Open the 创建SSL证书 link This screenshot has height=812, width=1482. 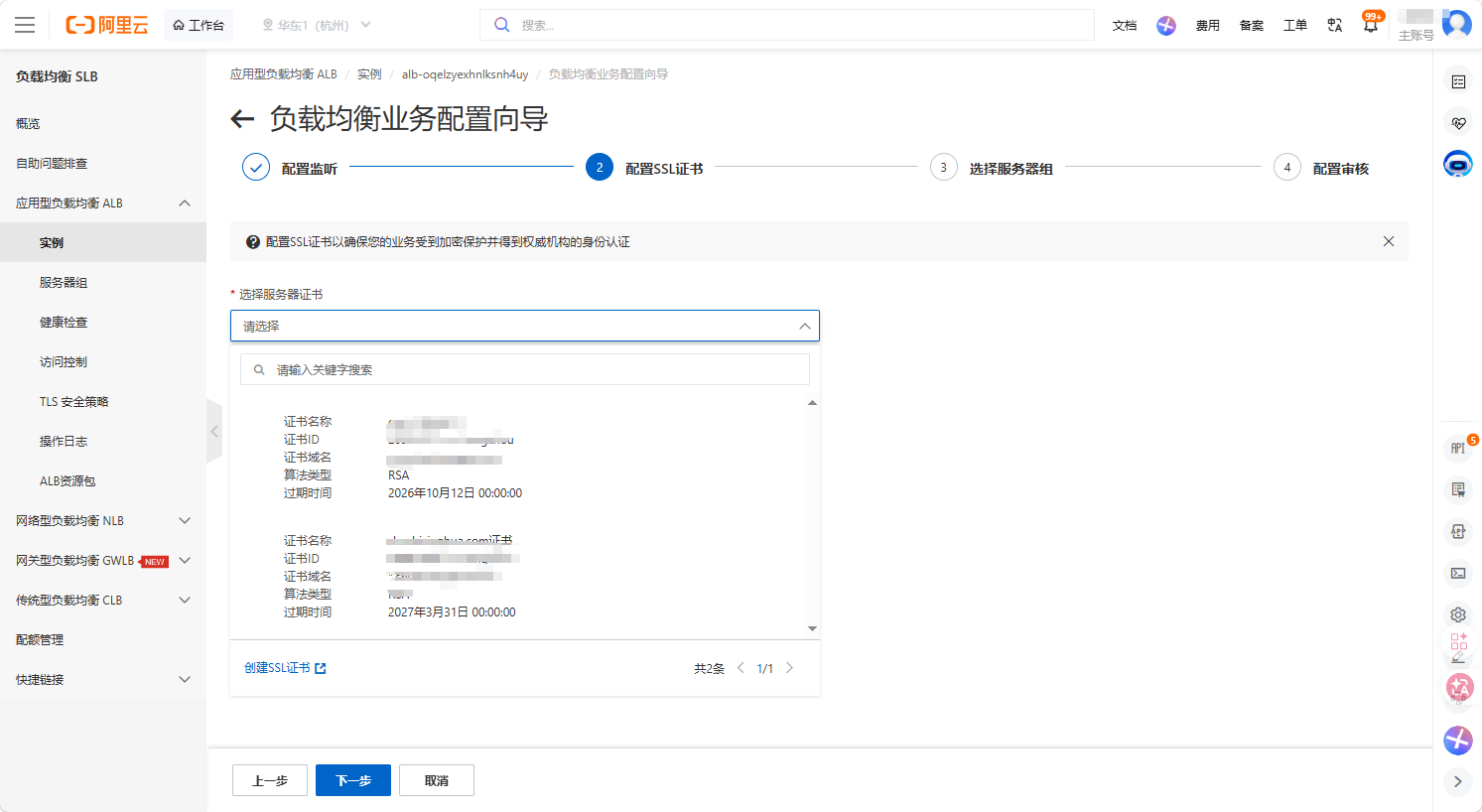[285, 668]
